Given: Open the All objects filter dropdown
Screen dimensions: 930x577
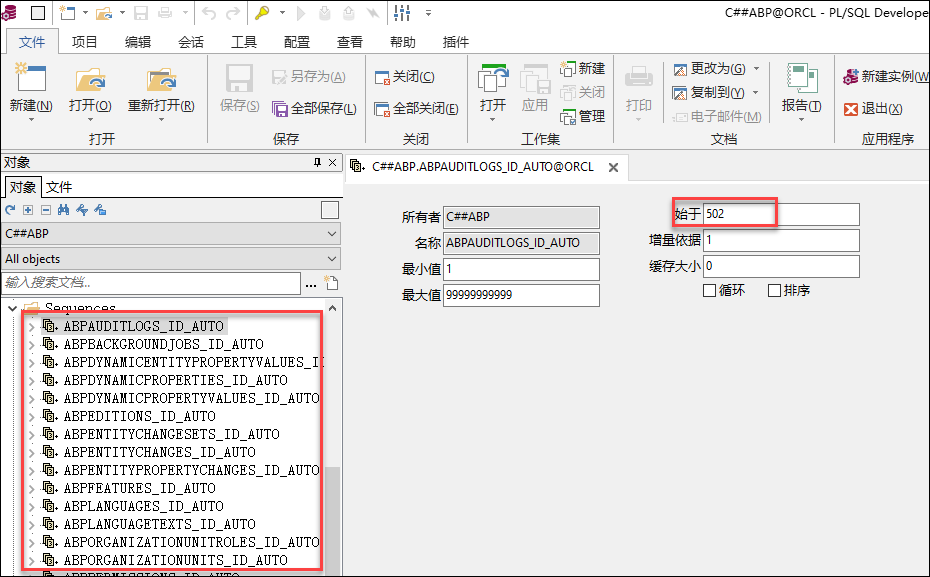Looking at the screenshot, I should [332, 259].
